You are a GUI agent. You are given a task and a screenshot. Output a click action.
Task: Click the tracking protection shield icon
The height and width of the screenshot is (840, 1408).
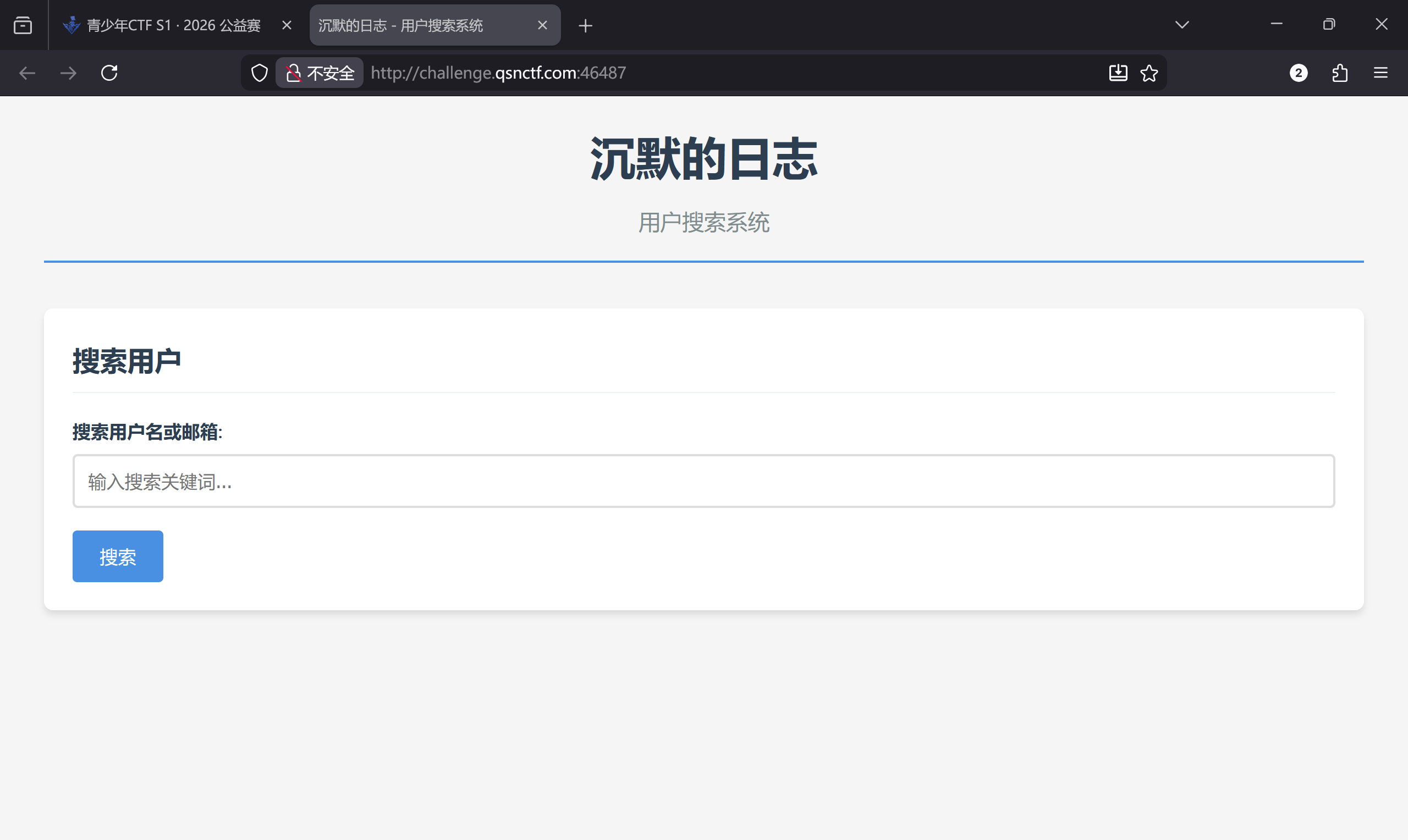pos(259,73)
